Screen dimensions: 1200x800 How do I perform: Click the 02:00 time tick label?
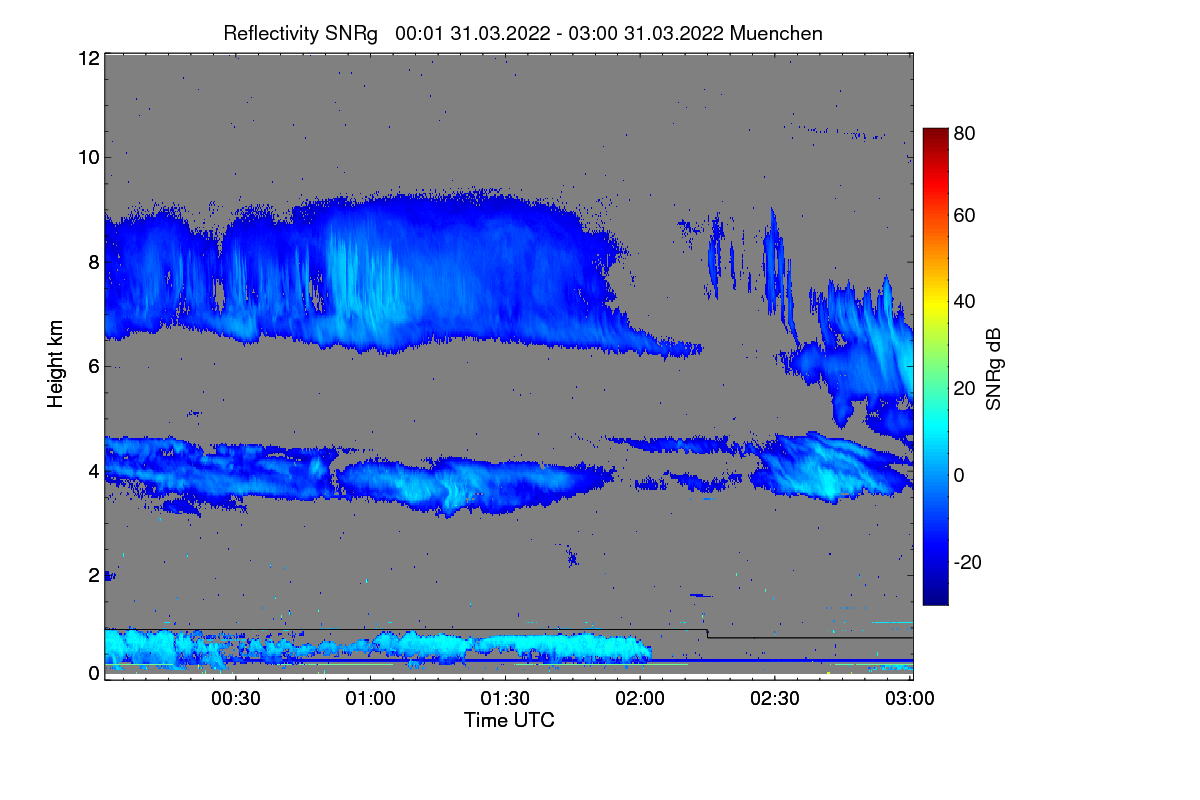point(640,698)
